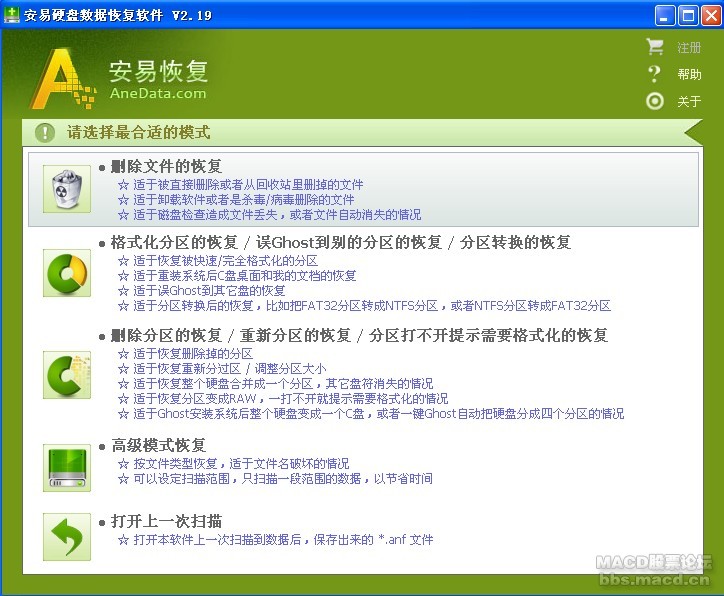The width and height of the screenshot is (724, 596).
Task: Open 关于 about link
Action: click(x=689, y=101)
